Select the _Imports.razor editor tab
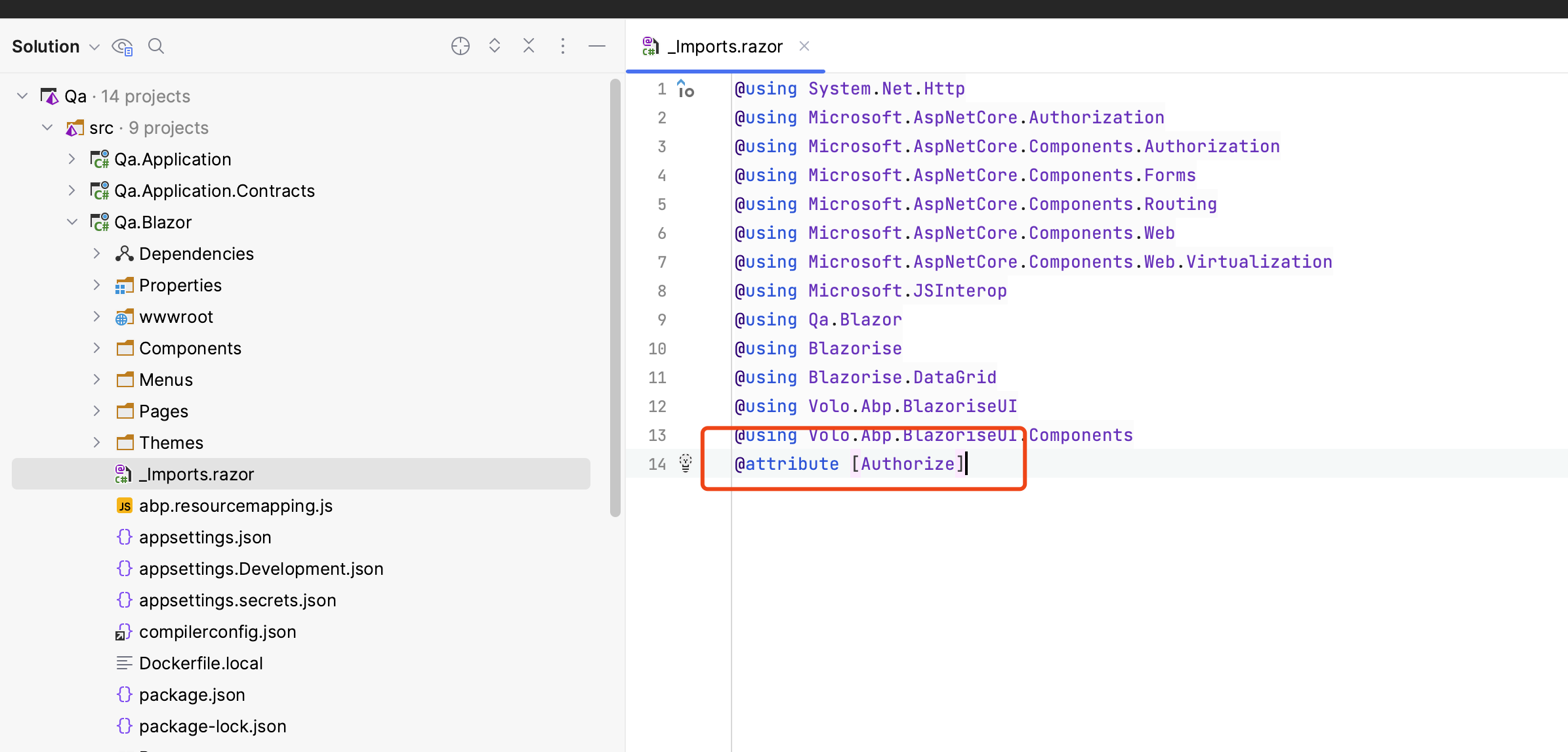This screenshot has height=752, width=1568. click(724, 47)
